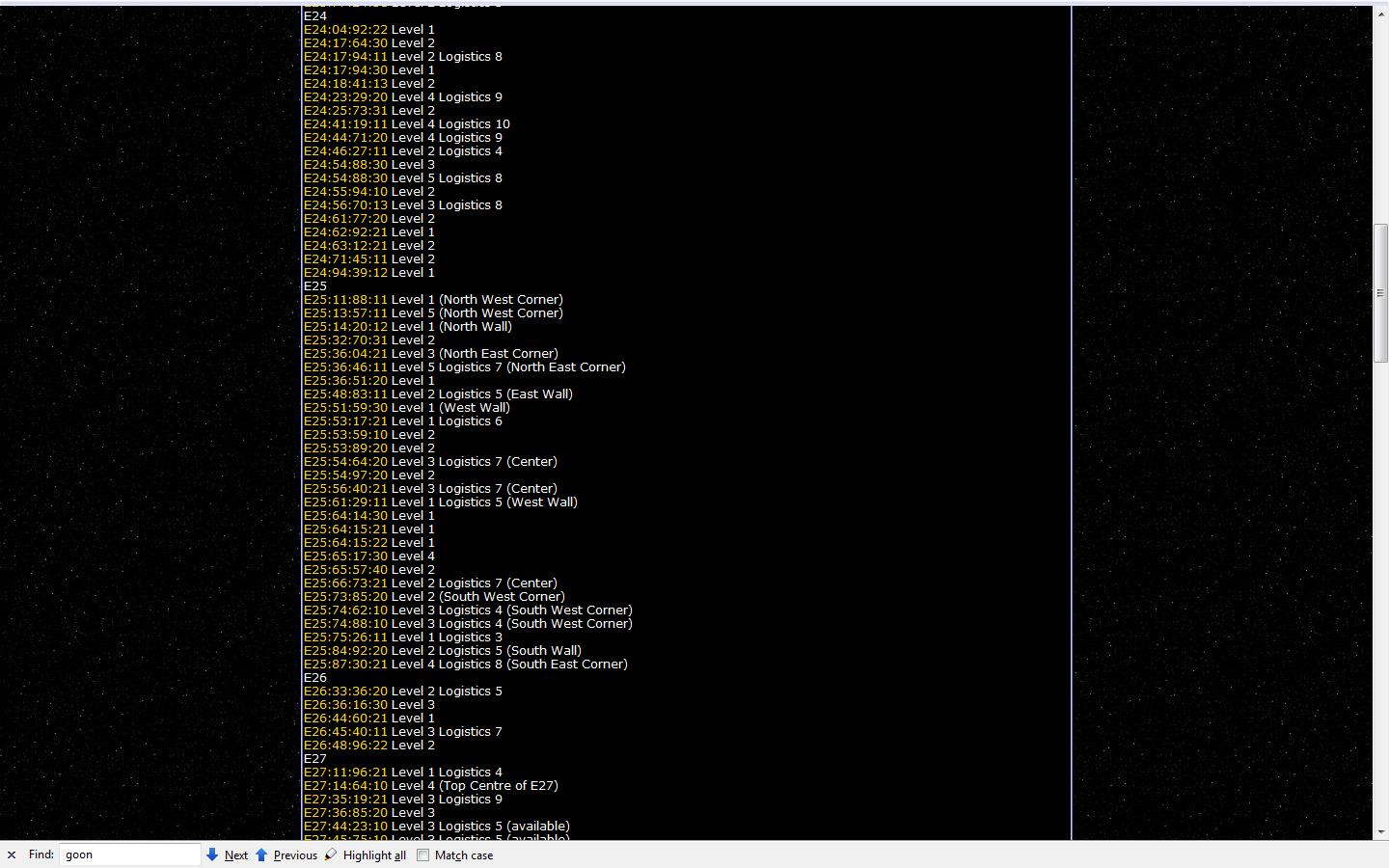1389x868 pixels.
Task: Click E25:53:59:10 Level 2 entry
Action: pyautogui.click(x=369, y=434)
